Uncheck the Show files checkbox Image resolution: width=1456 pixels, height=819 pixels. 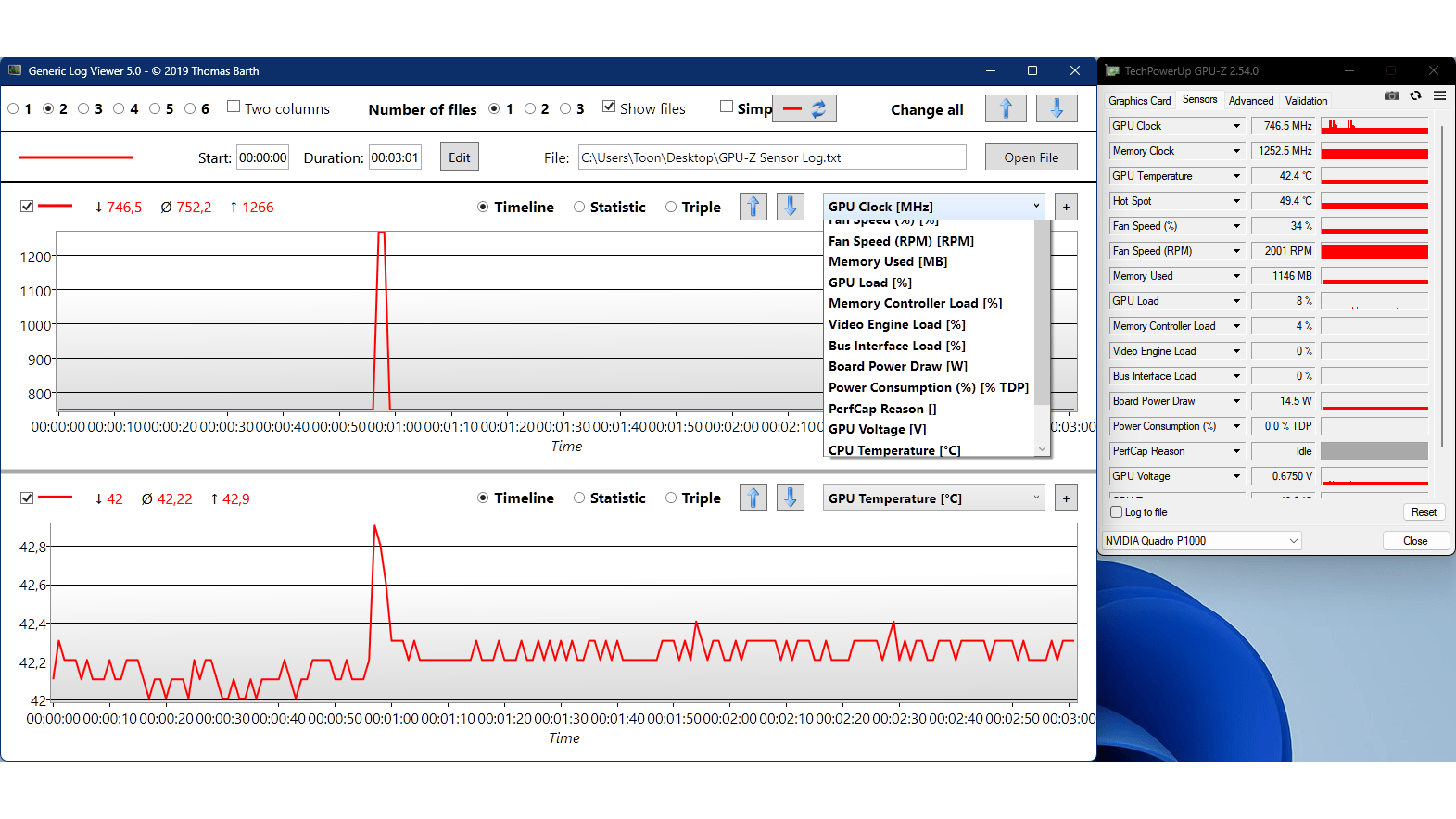tap(609, 107)
